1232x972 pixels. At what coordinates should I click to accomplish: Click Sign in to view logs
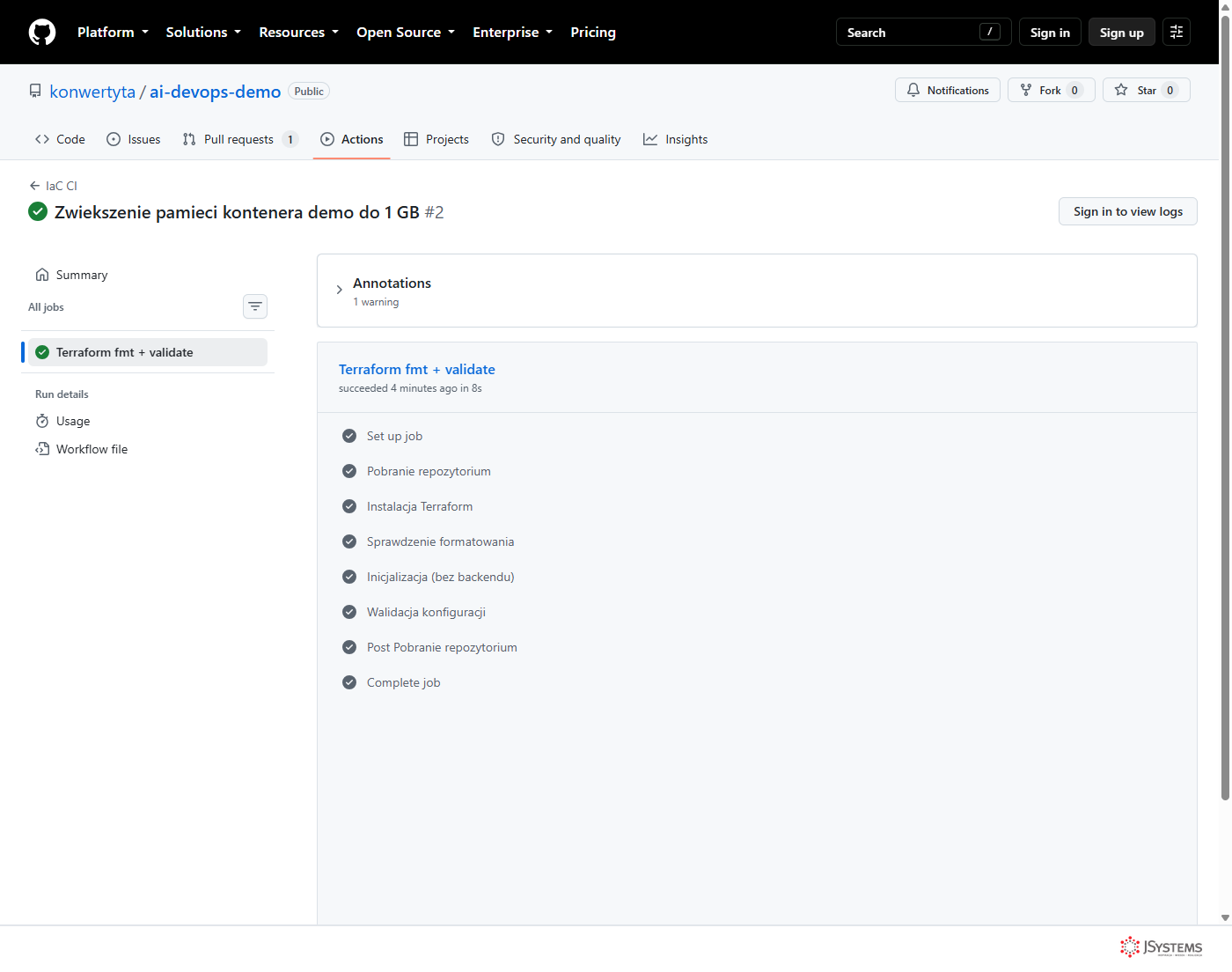pos(1128,211)
